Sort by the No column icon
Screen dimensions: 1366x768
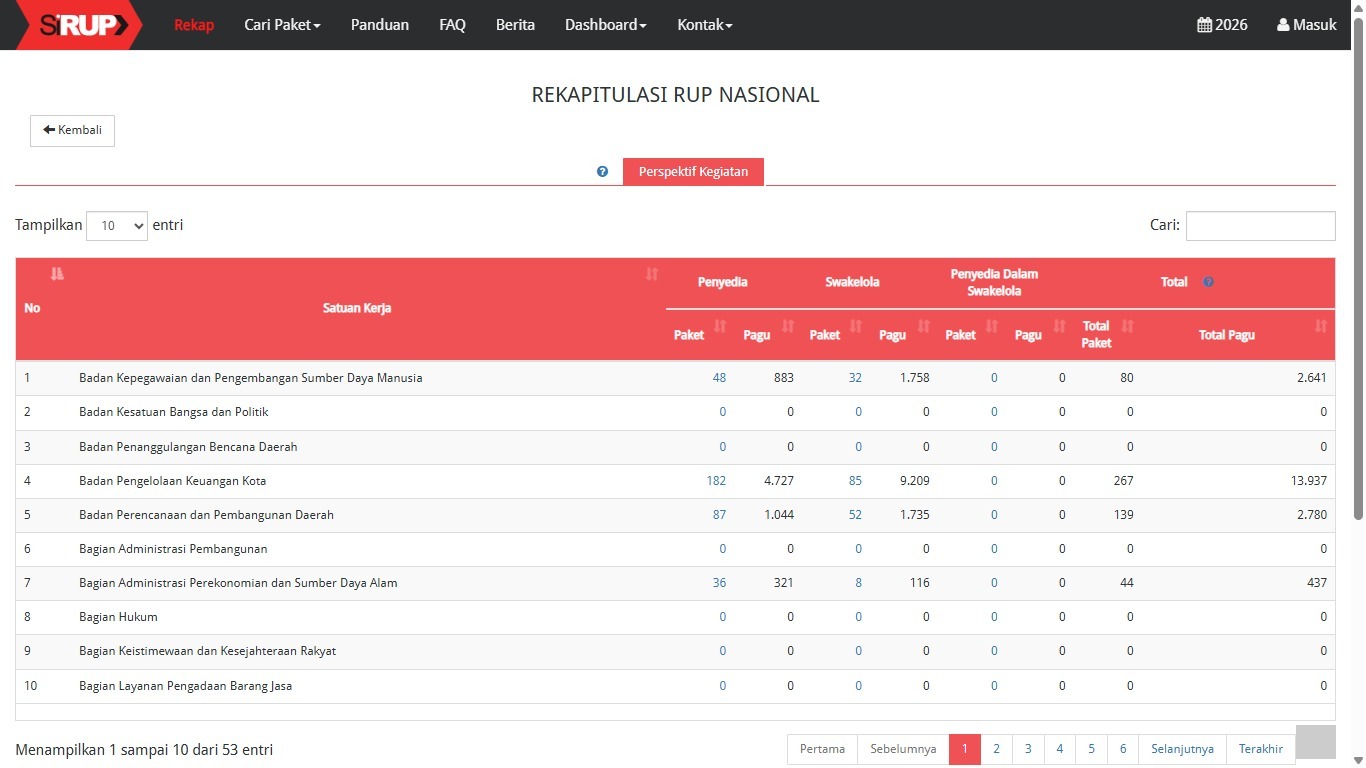[57, 274]
